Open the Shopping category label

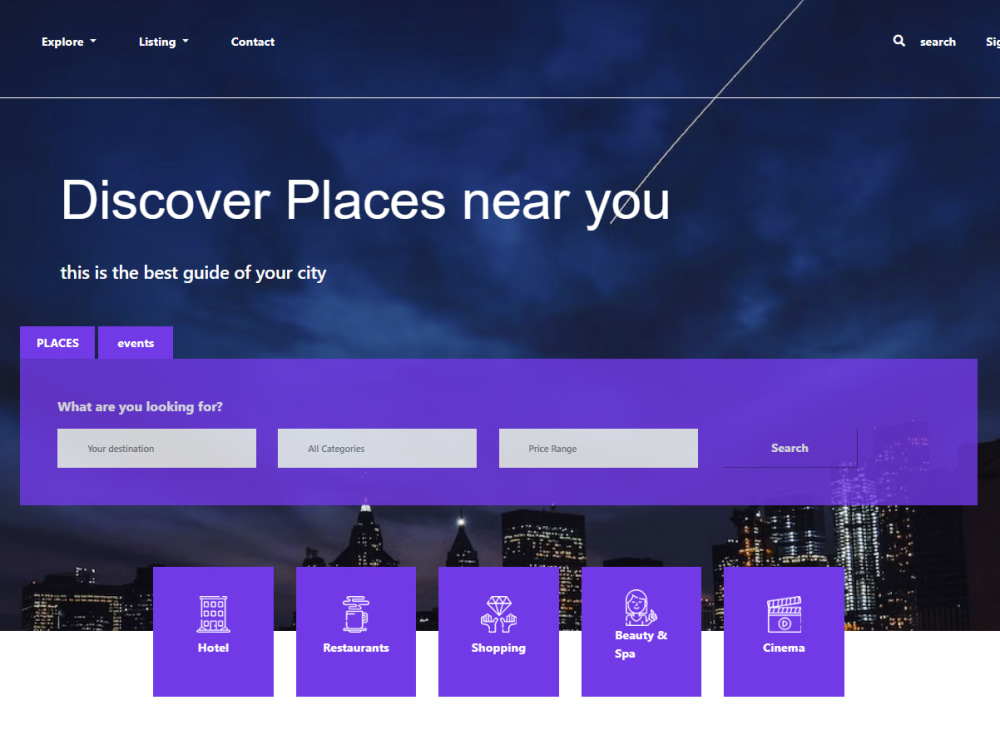click(x=499, y=648)
